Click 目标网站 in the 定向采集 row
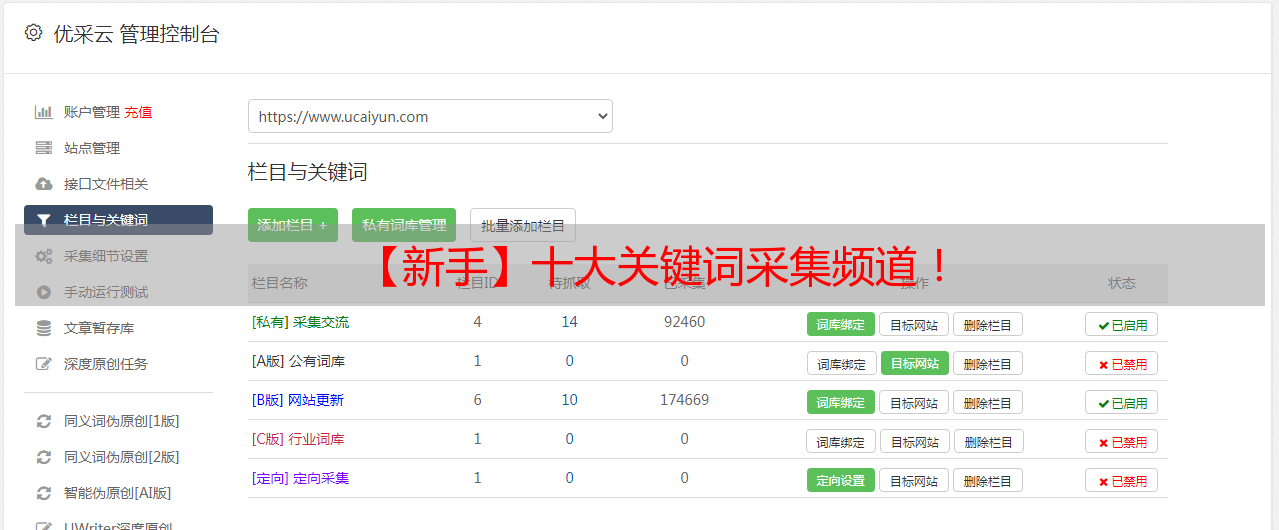This screenshot has height=530, width=1279. pyautogui.click(x=914, y=480)
